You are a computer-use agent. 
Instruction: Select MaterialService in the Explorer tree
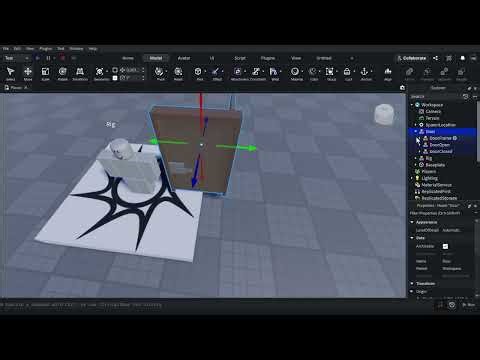437,185
